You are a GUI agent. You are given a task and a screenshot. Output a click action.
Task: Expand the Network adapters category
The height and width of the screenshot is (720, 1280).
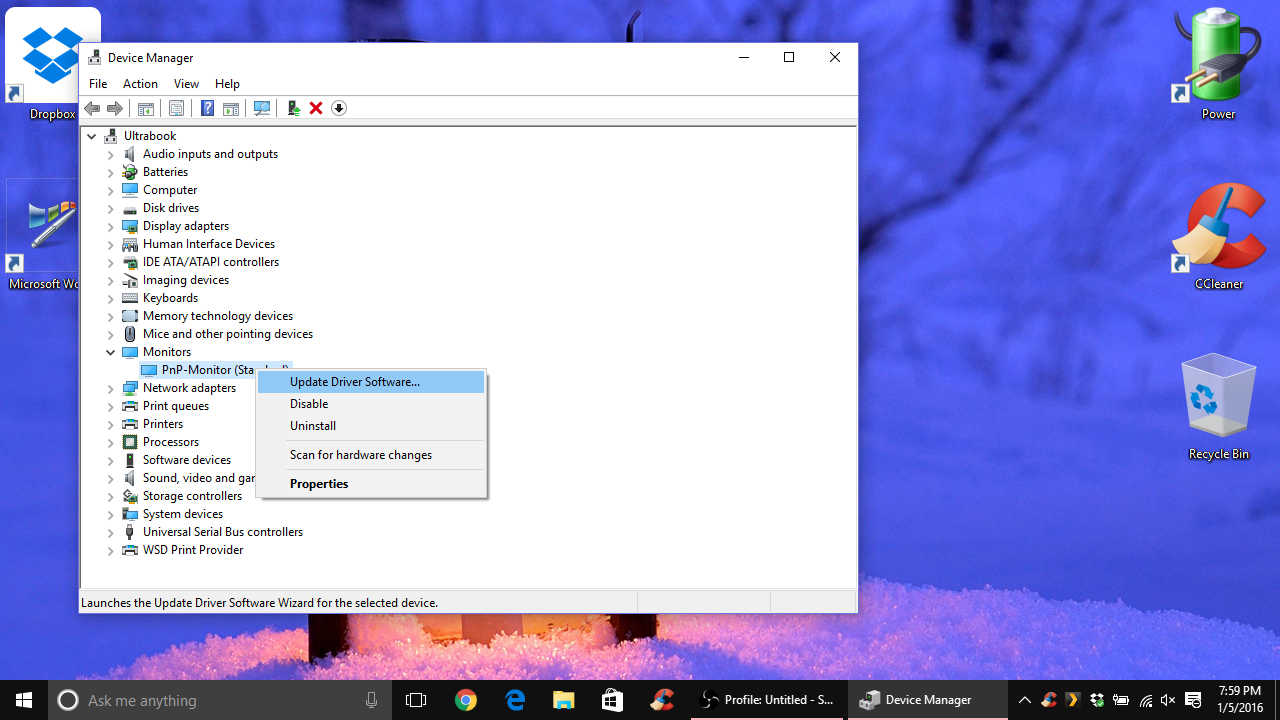pyautogui.click(x=111, y=388)
